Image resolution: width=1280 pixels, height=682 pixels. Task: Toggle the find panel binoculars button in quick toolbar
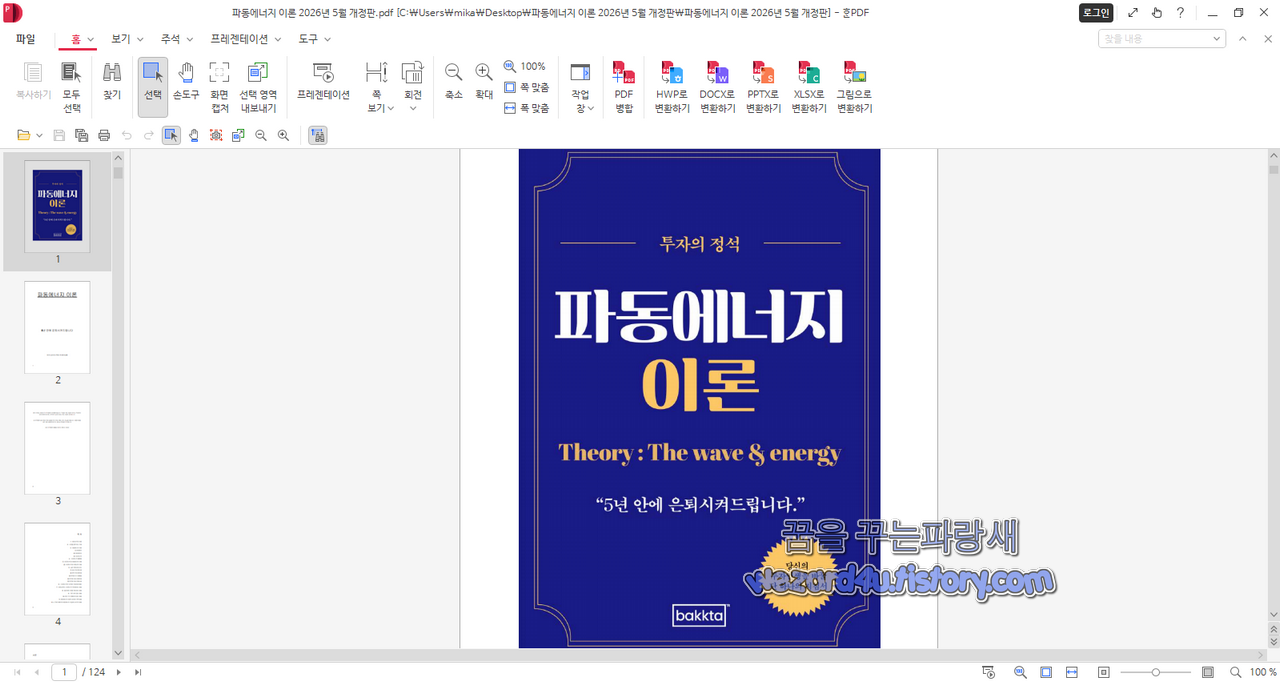coord(318,135)
